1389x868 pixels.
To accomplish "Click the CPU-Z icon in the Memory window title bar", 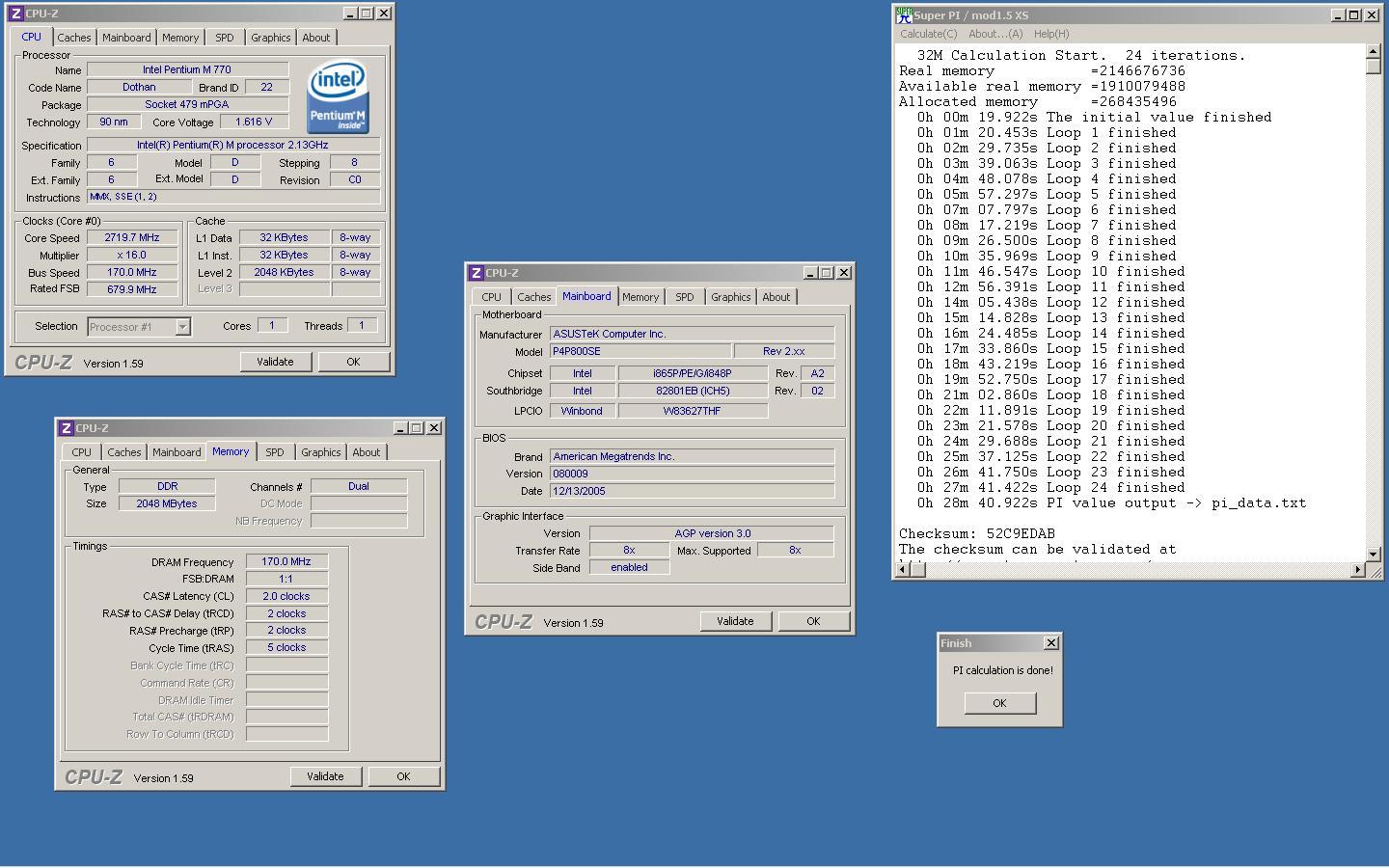I will [67, 428].
